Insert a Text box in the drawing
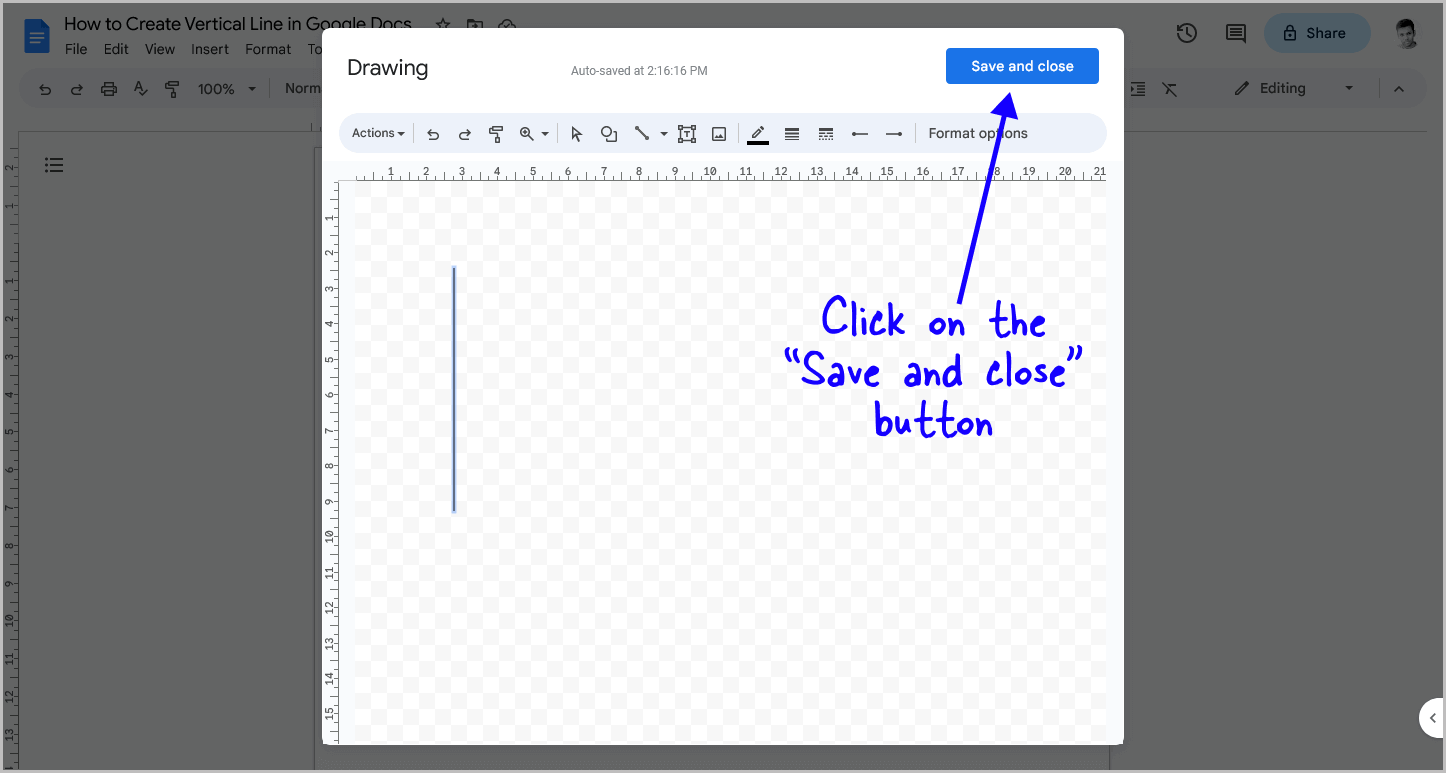1446x773 pixels. pos(687,133)
